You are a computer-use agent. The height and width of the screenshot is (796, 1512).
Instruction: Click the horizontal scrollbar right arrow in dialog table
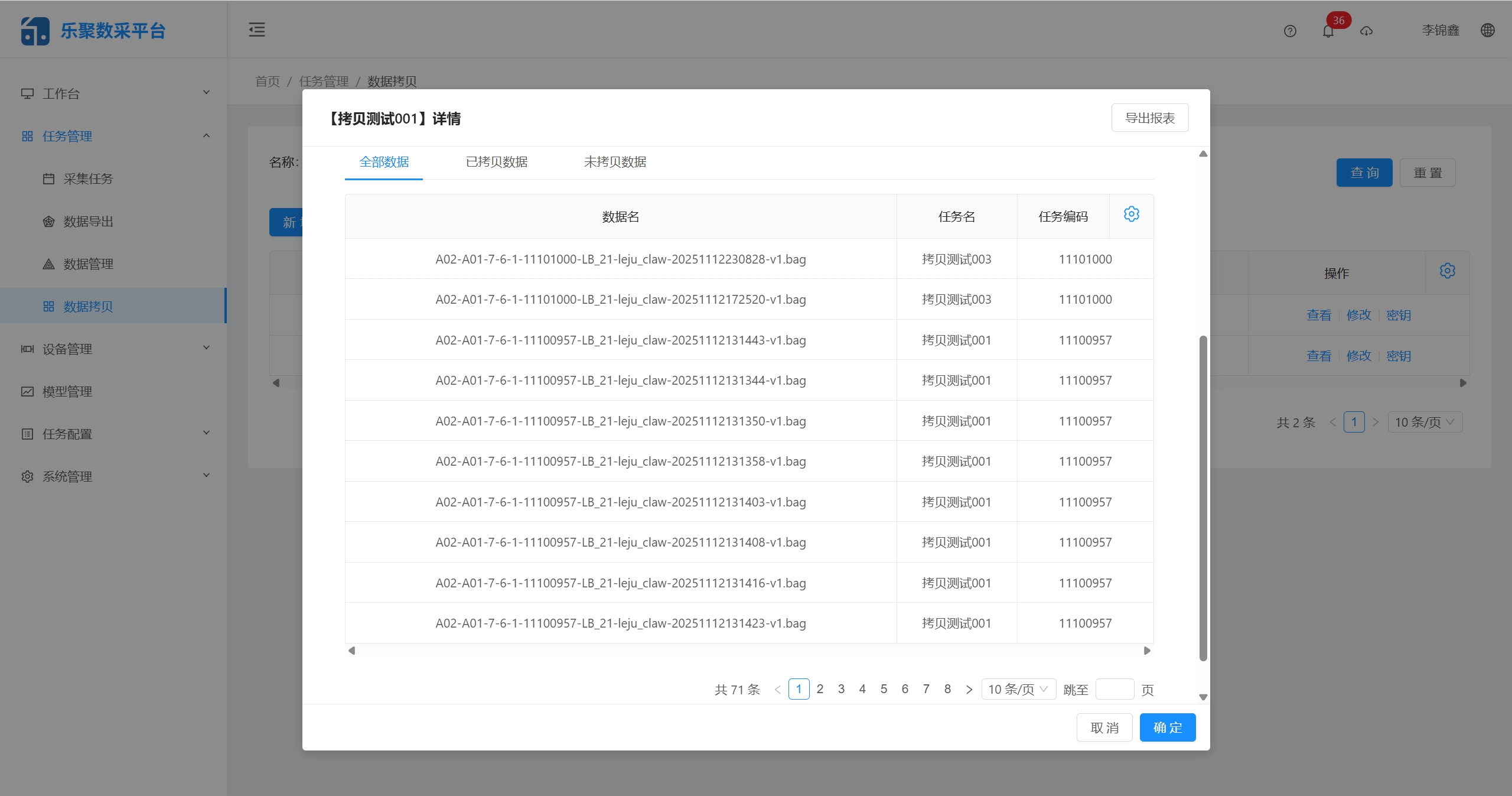click(x=1147, y=651)
